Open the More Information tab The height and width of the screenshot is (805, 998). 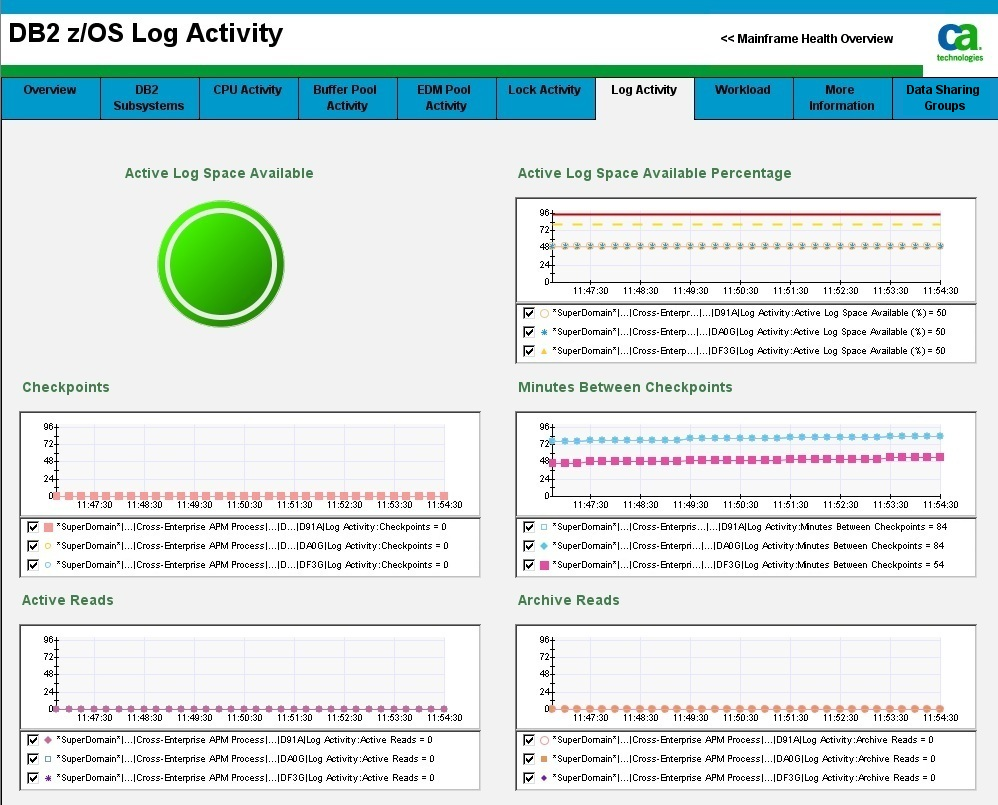(842, 98)
